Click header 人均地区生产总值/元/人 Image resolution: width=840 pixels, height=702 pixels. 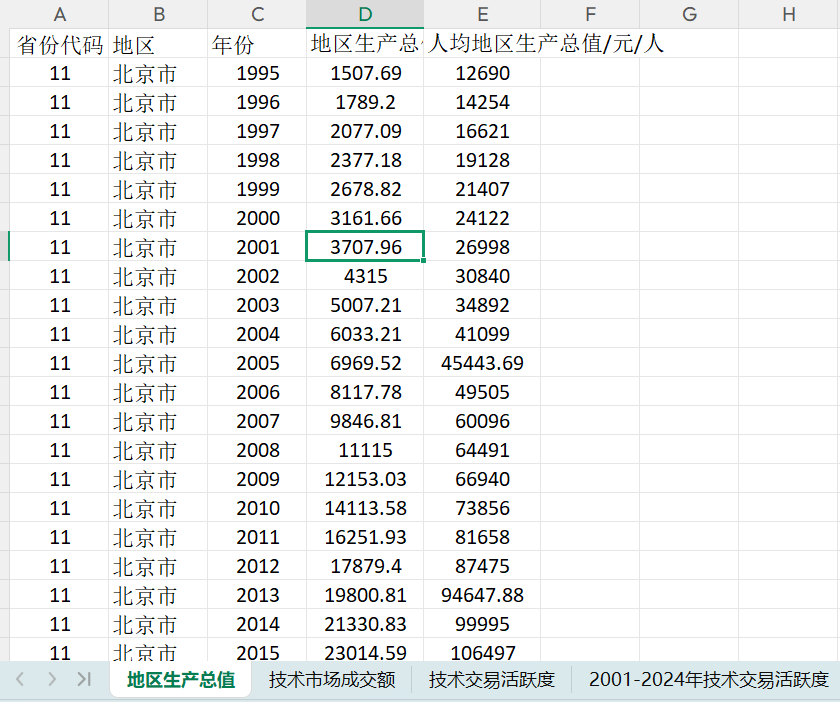[x=545, y=44]
